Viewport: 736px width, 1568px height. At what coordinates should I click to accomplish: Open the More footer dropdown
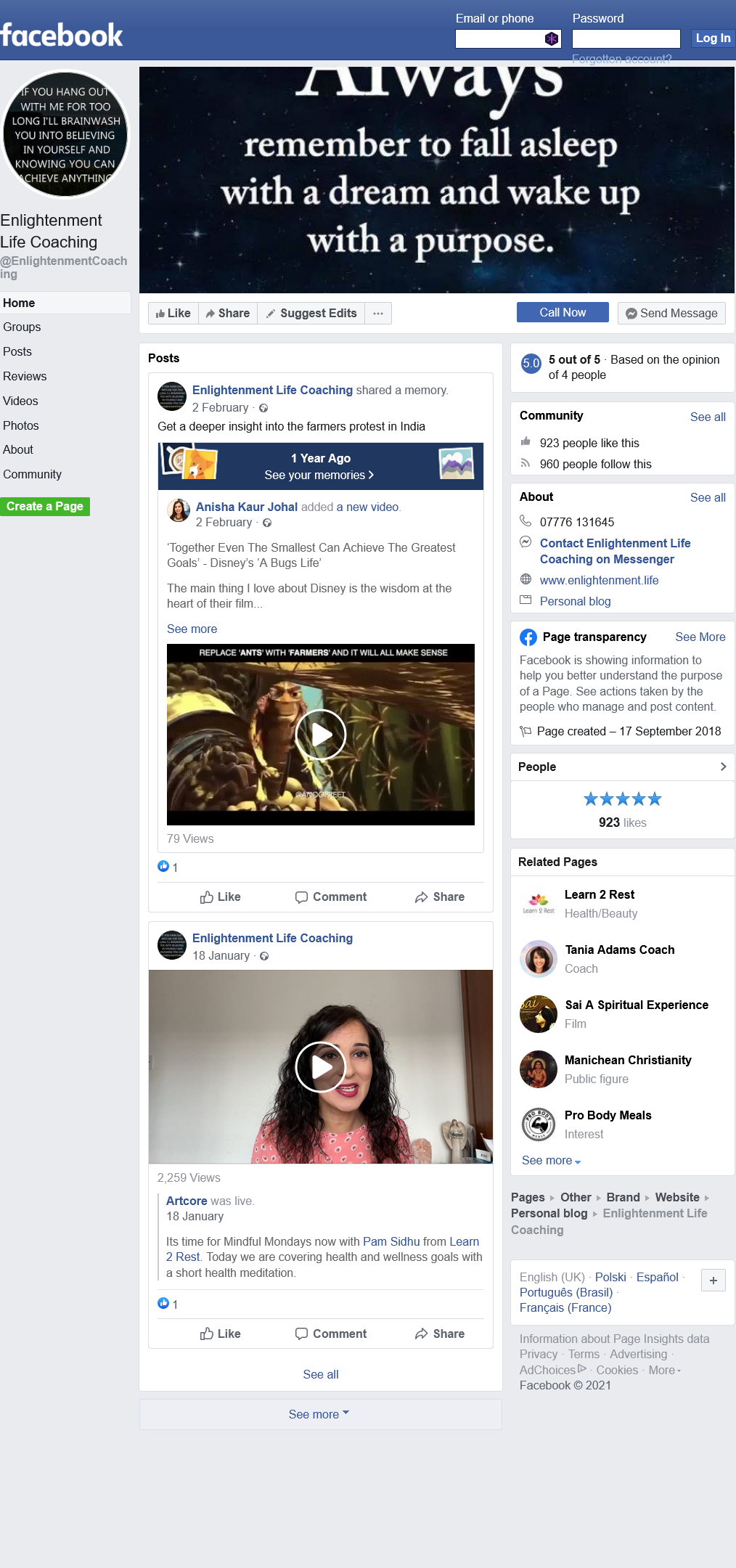pyautogui.click(x=664, y=1370)
